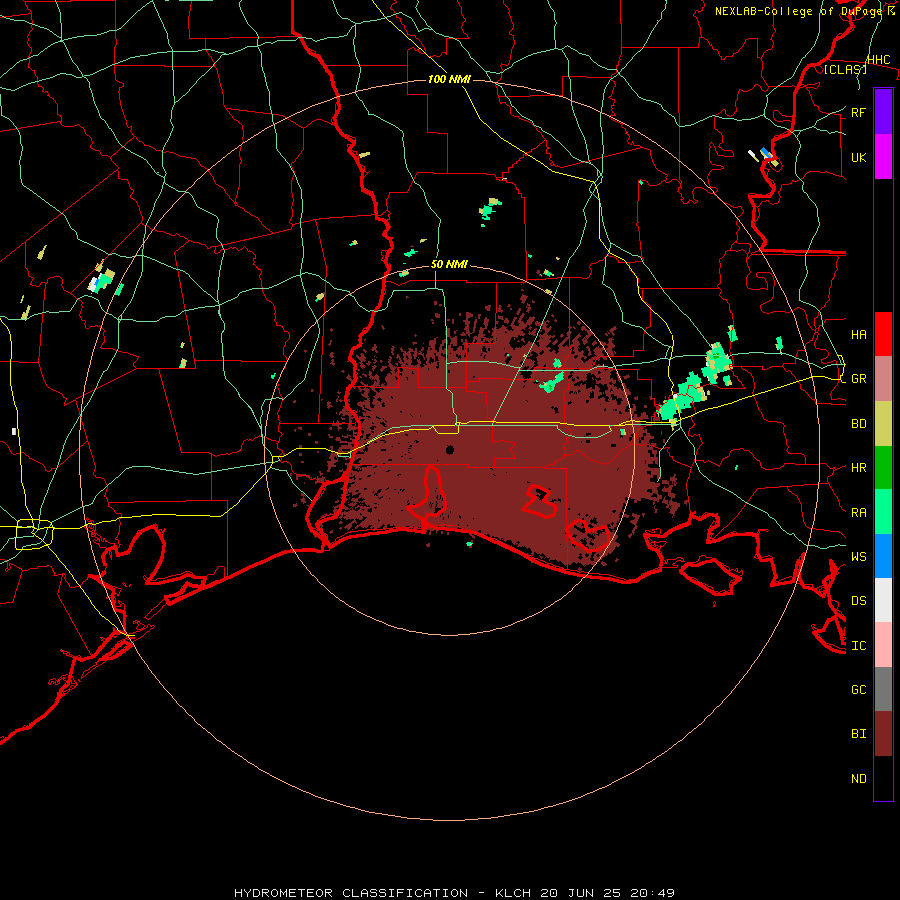Click the dark red BI legend swatch
The image size is (900, 900).
(883, 734)
